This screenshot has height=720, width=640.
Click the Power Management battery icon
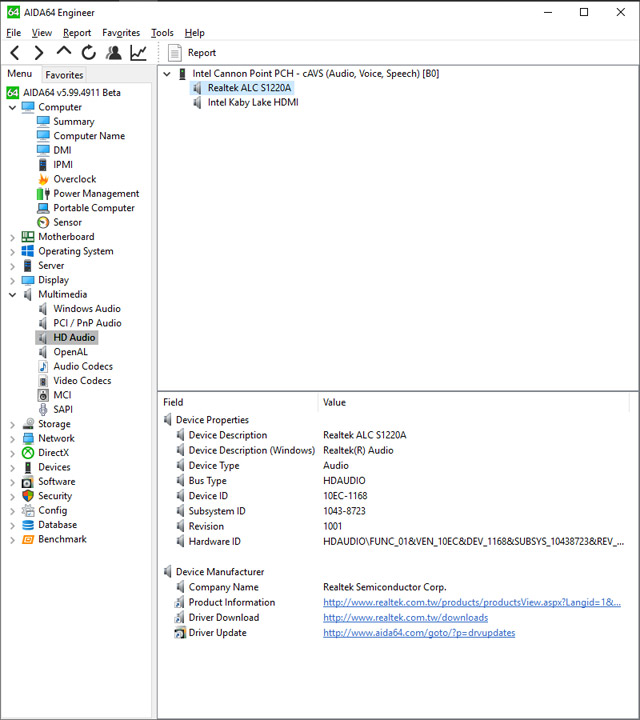(x=43, y=193)
